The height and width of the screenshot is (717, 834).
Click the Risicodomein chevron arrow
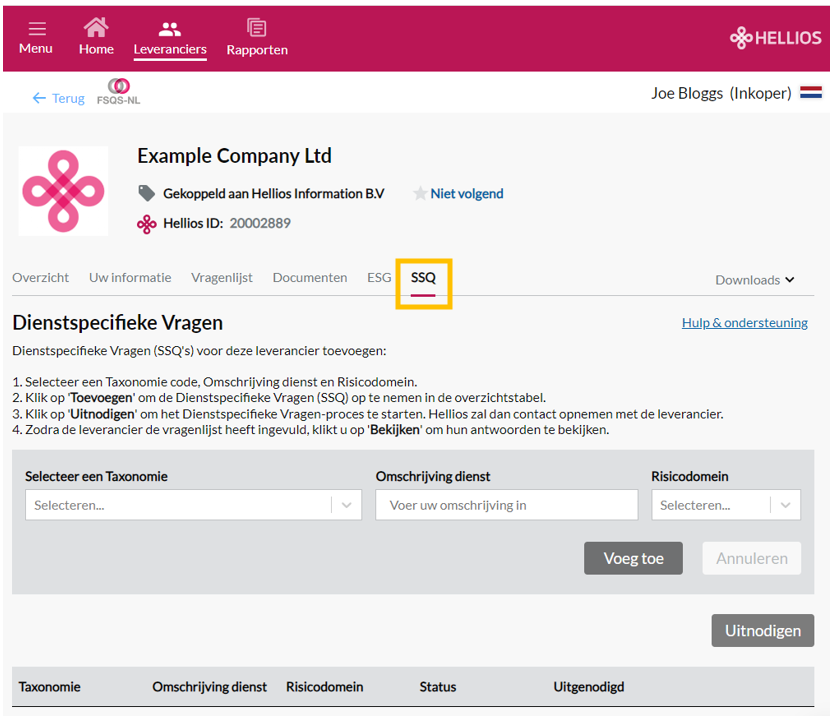pyautogui.click(x=785, y=505)
